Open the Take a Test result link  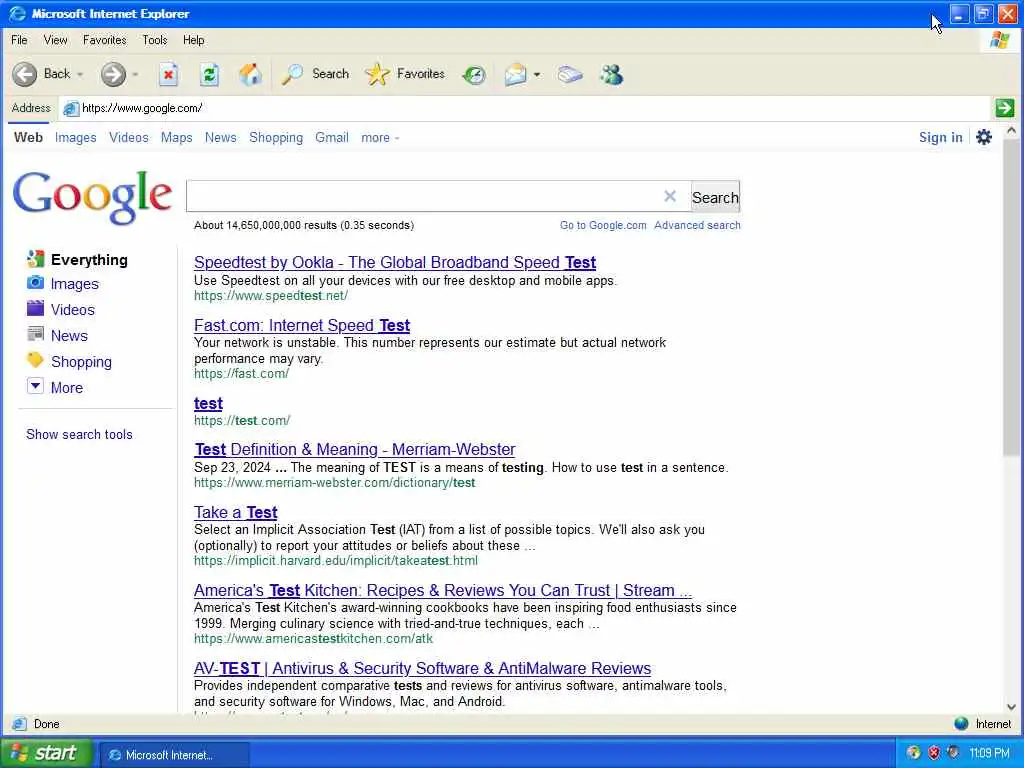click(235, 512)
